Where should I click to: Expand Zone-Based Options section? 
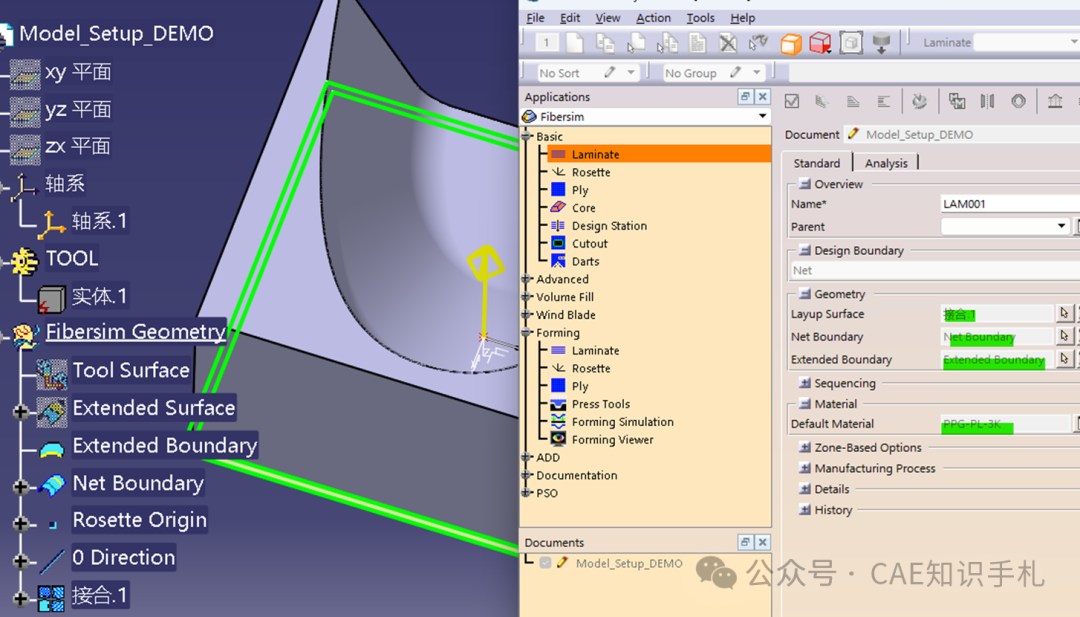coord(804,447)
